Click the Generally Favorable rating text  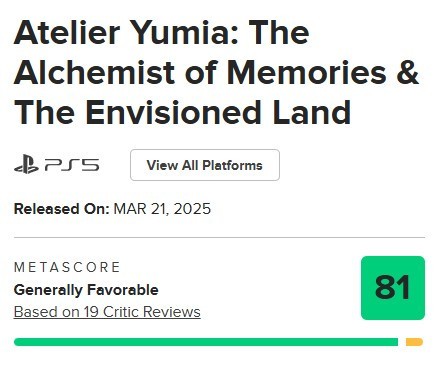tap(86, 290)
